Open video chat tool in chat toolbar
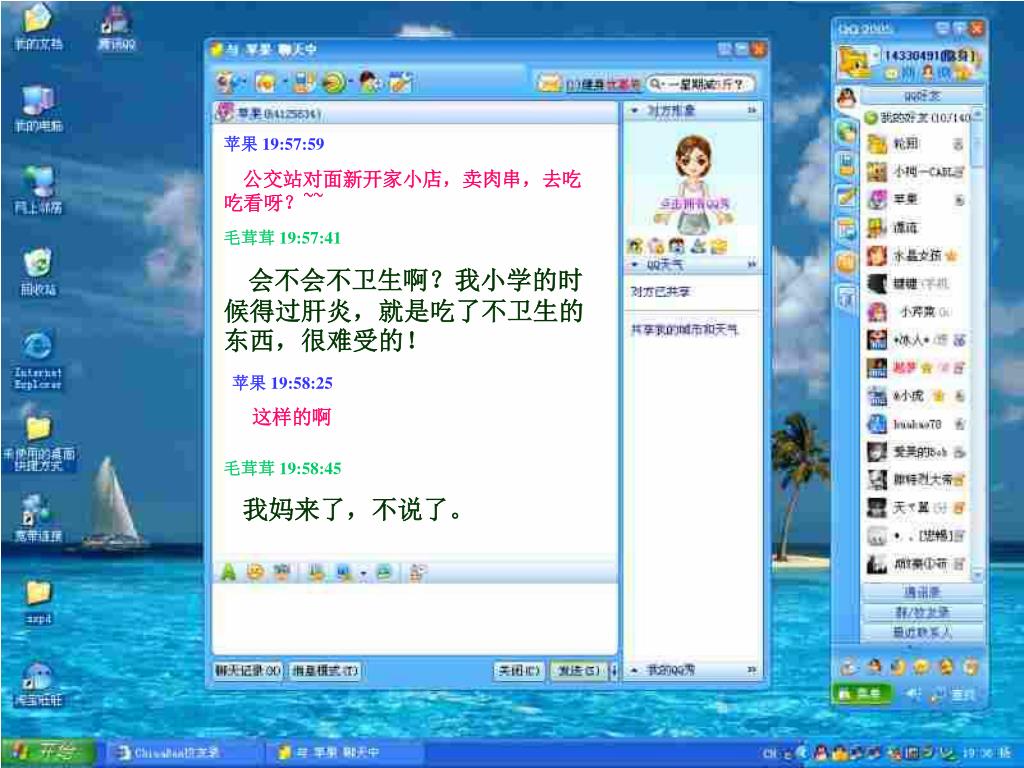Screen dimensions: 1024x768 [226, 82]
